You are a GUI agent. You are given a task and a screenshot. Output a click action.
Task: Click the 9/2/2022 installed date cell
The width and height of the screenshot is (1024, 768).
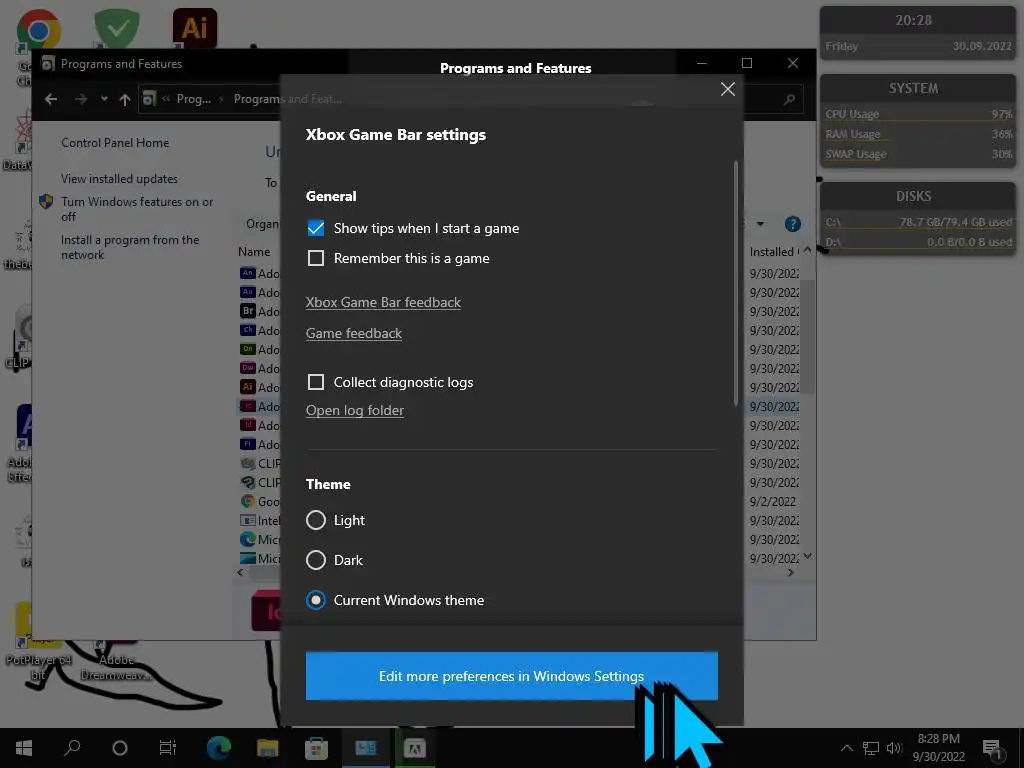[x=773, y=502]
